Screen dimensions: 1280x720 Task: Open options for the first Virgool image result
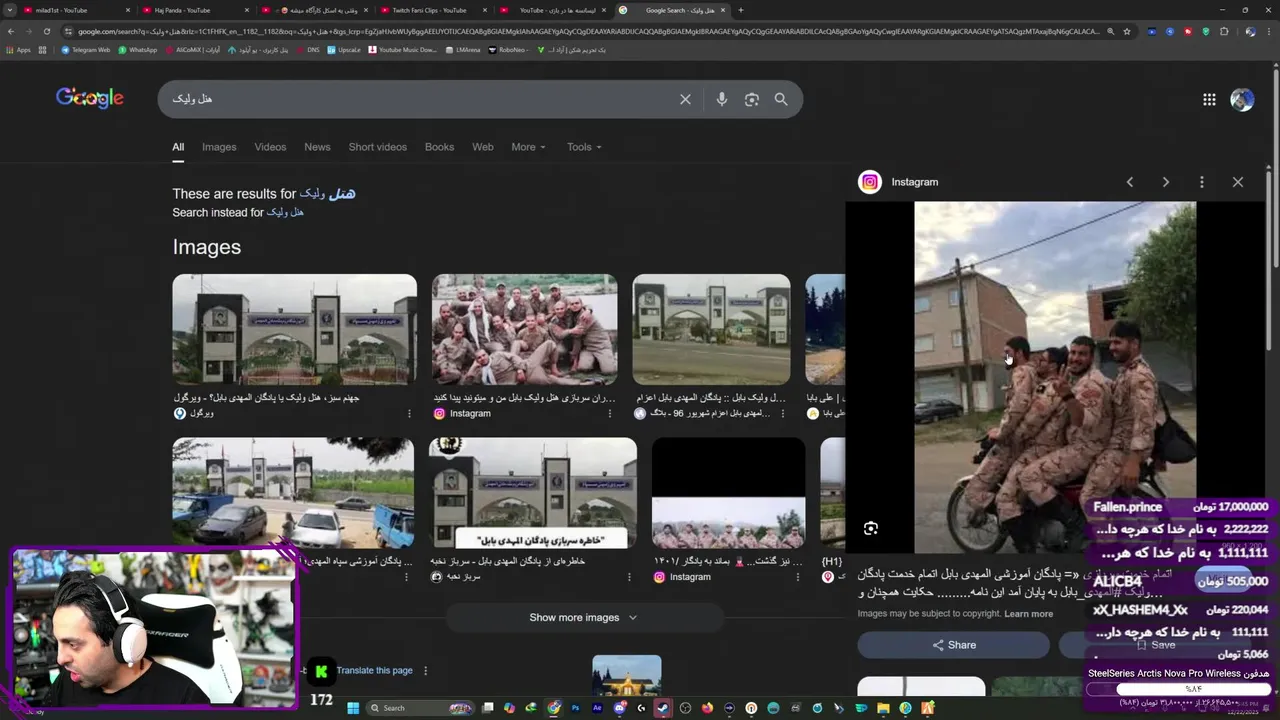click(x=409, y=413)
